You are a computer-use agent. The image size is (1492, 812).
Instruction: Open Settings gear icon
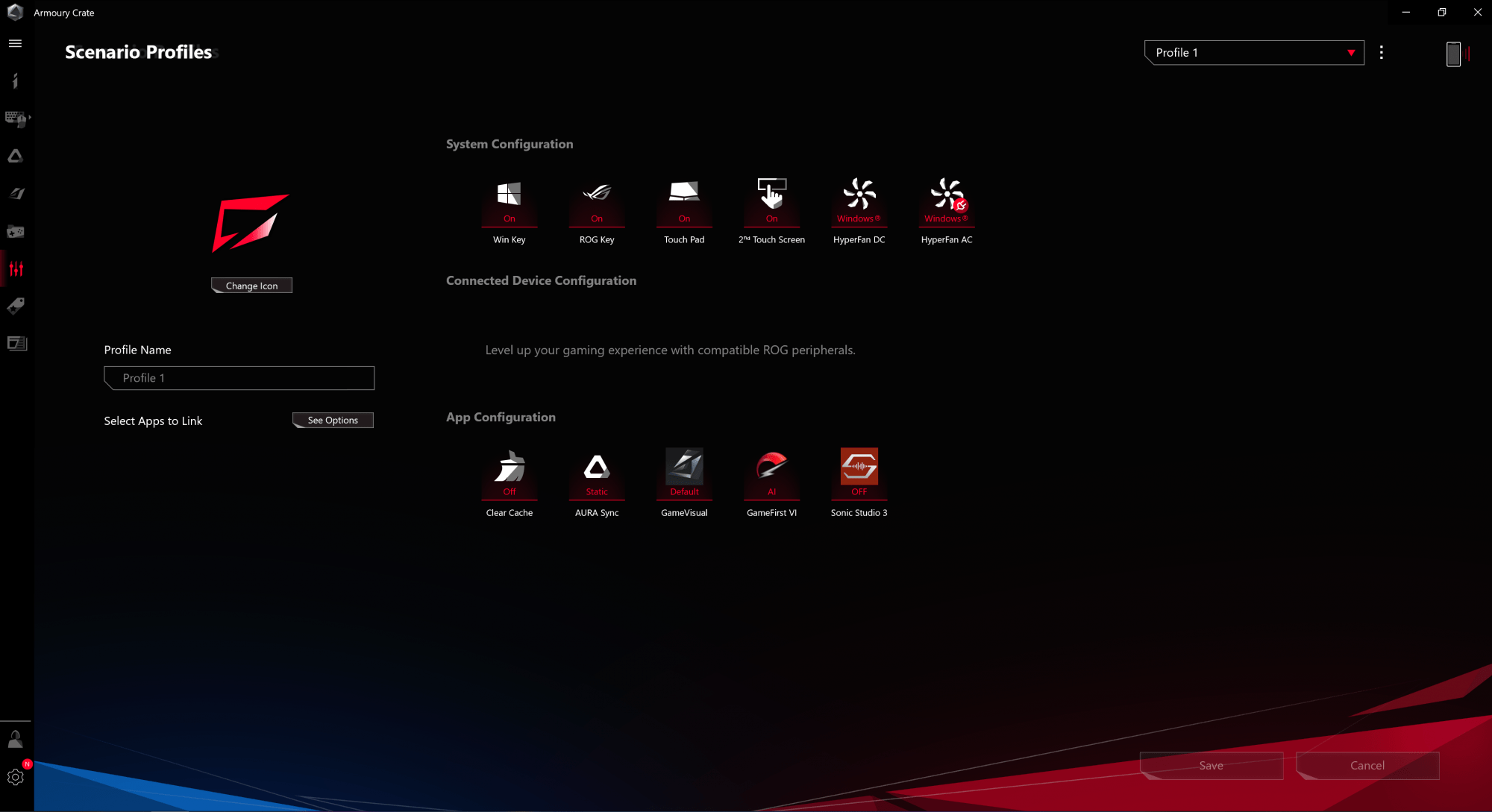16,777
